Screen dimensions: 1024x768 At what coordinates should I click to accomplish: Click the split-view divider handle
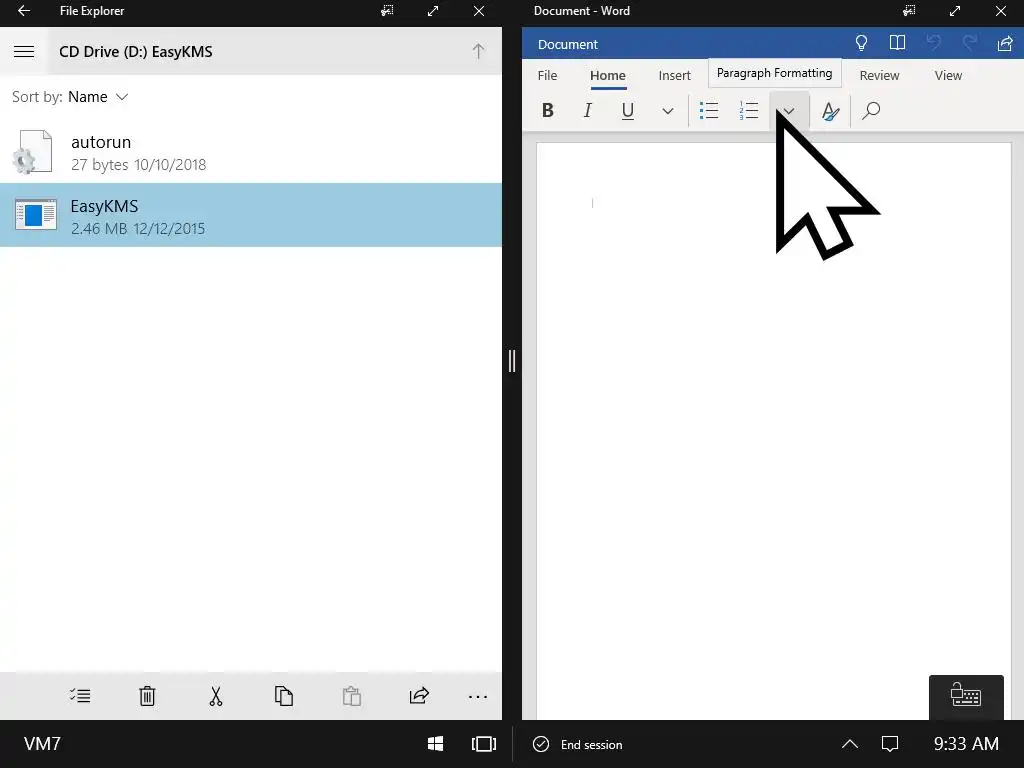click(512, 361)
